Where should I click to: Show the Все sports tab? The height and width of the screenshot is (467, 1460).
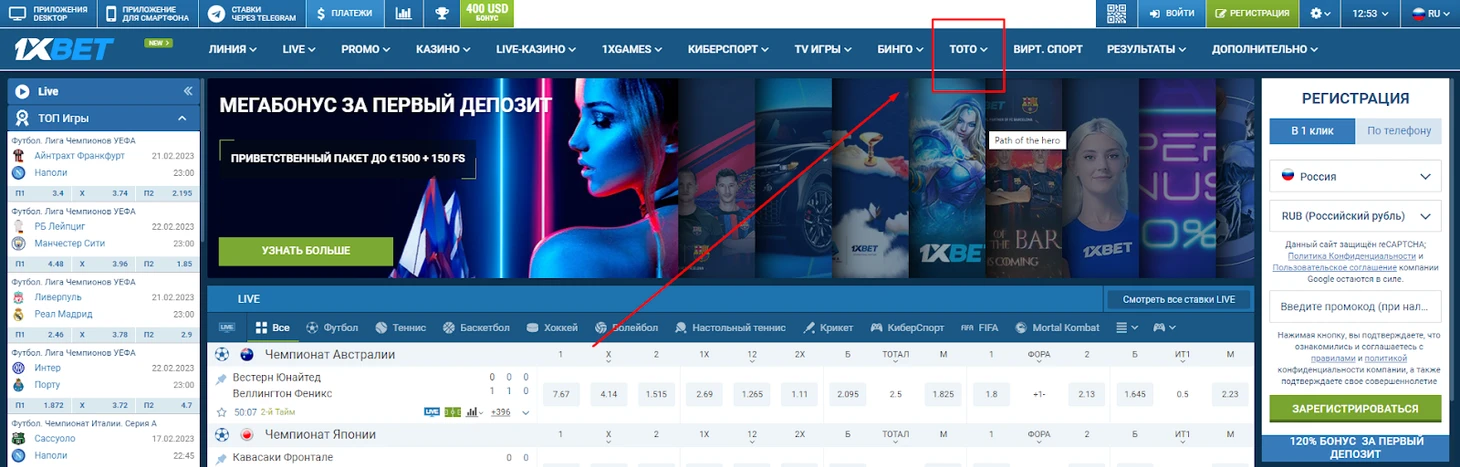pos(272,328)
